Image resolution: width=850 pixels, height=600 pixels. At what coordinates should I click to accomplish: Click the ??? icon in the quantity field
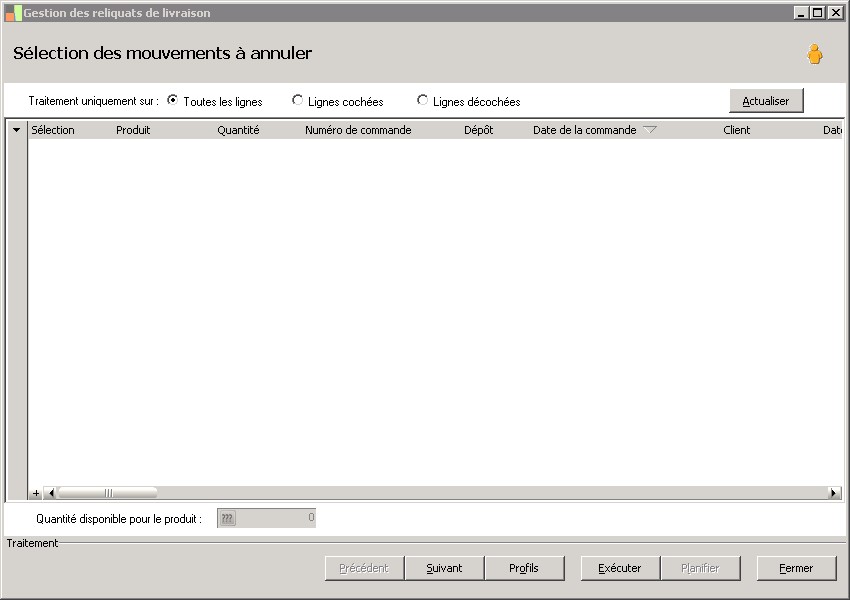click(x=228, y=518)
